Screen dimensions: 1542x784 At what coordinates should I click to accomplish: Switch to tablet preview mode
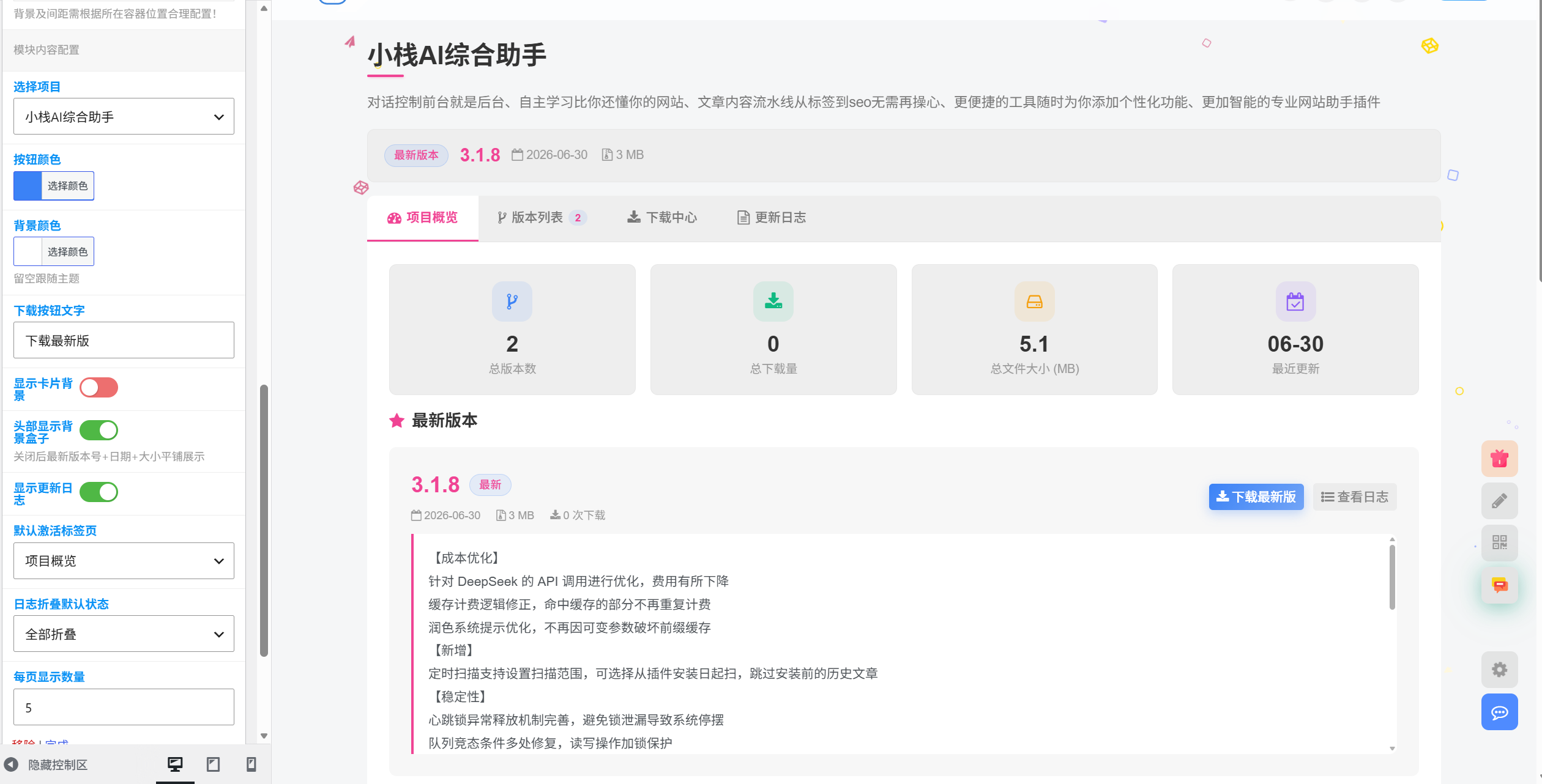[x=213, y=764]
